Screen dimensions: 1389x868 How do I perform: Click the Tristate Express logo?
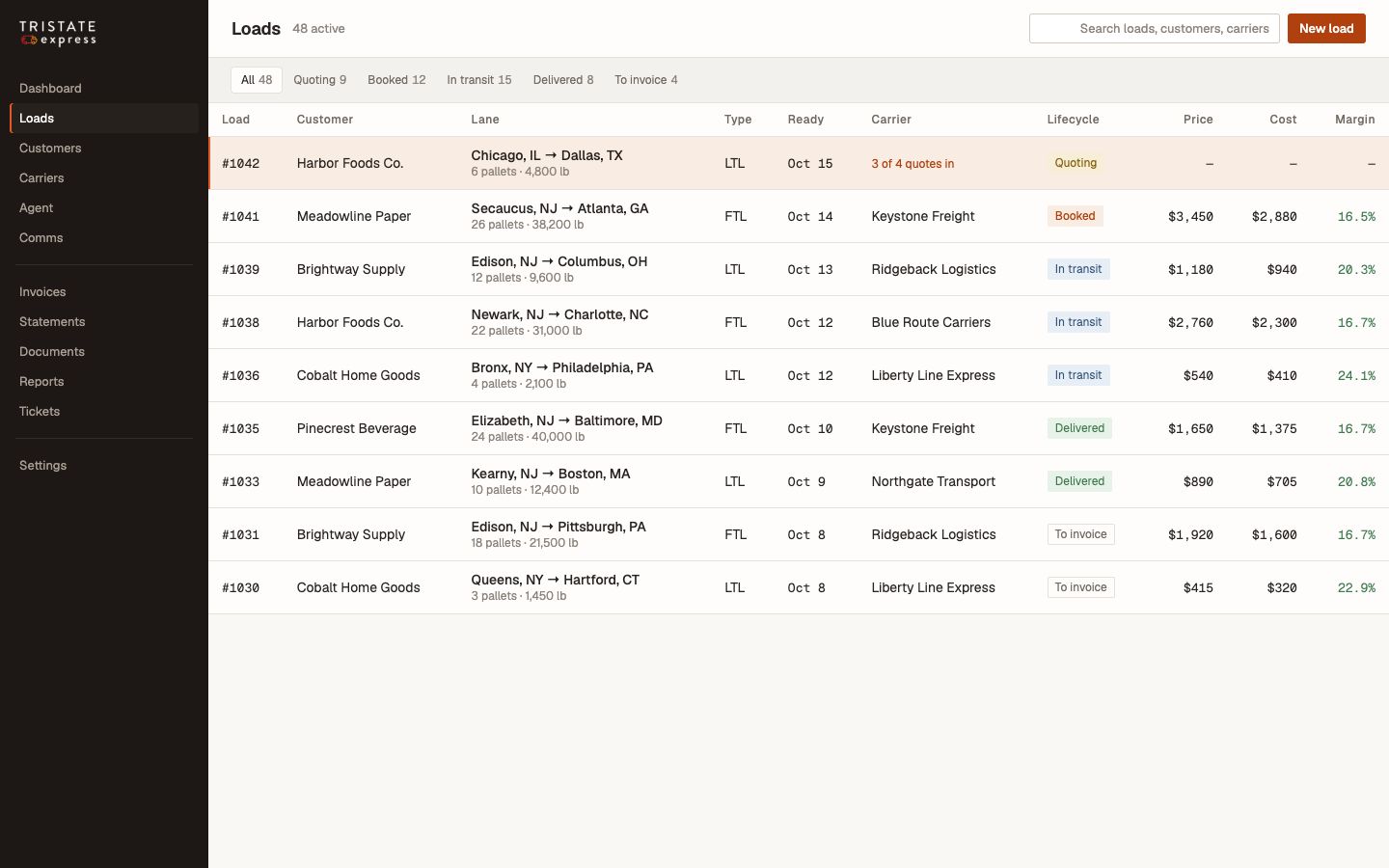[x=58, y=33]
